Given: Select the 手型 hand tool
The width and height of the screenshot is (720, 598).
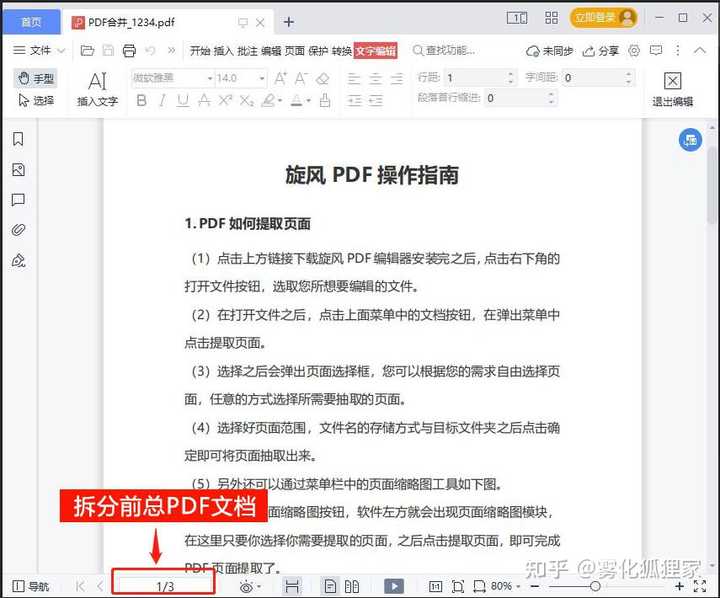Looking at the screenshot, I should tap(36, 79).
